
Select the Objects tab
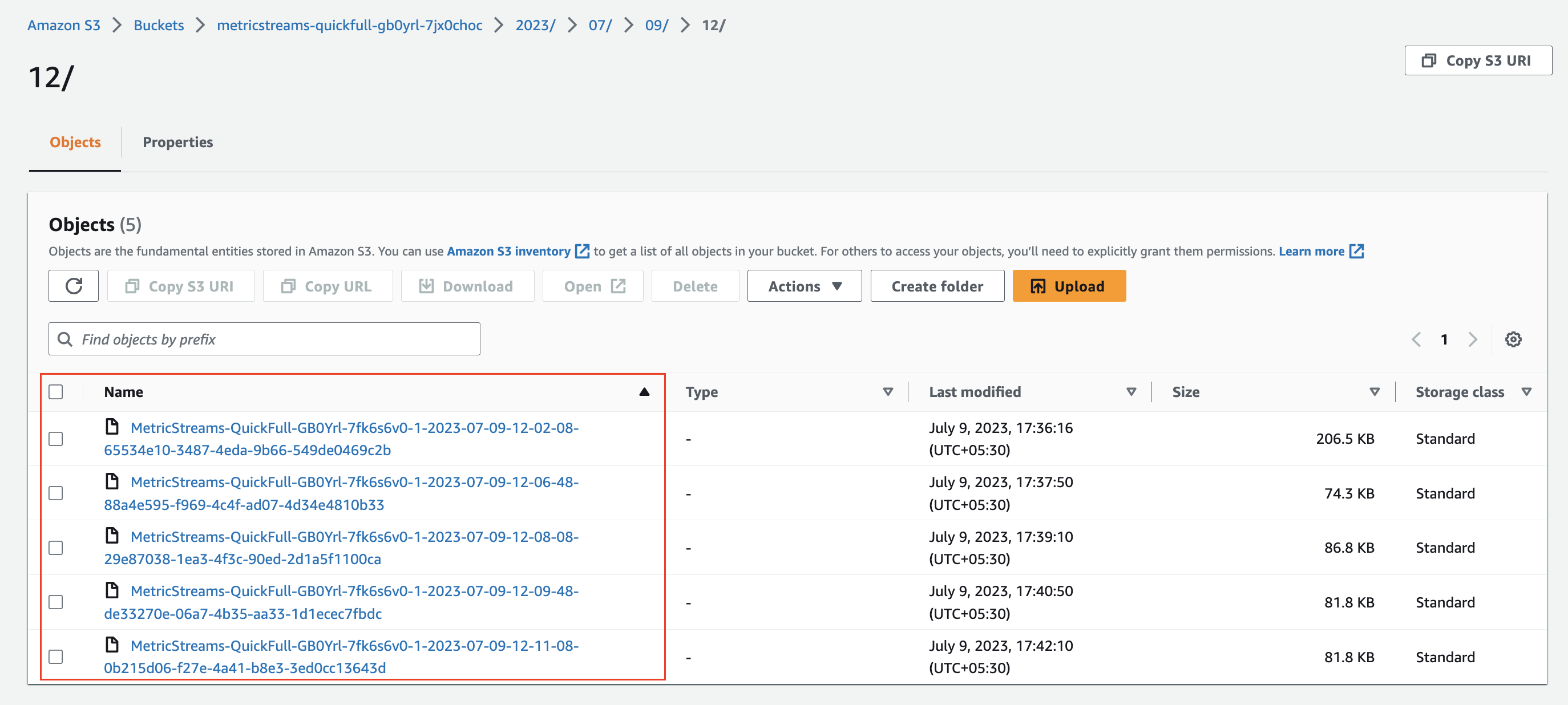click(74, 141)
